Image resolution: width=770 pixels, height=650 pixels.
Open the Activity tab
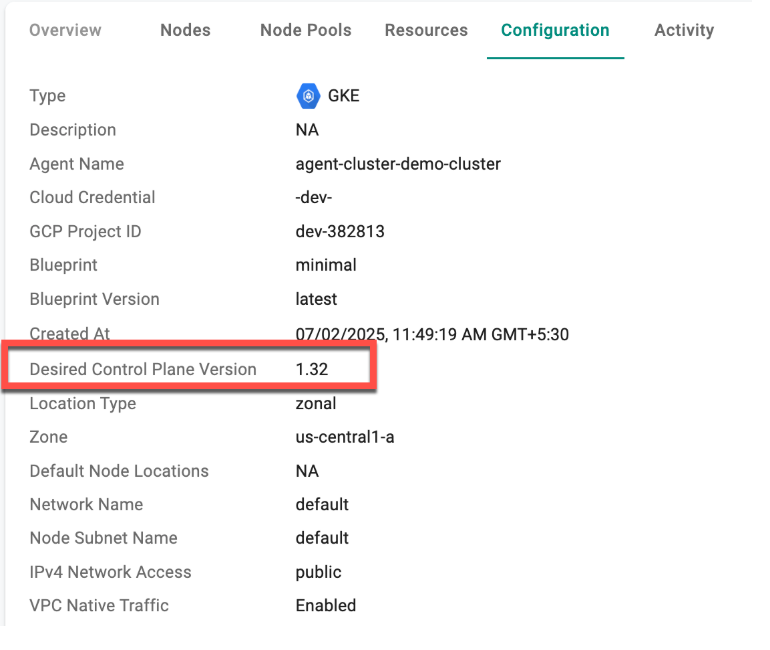[685, 30]
